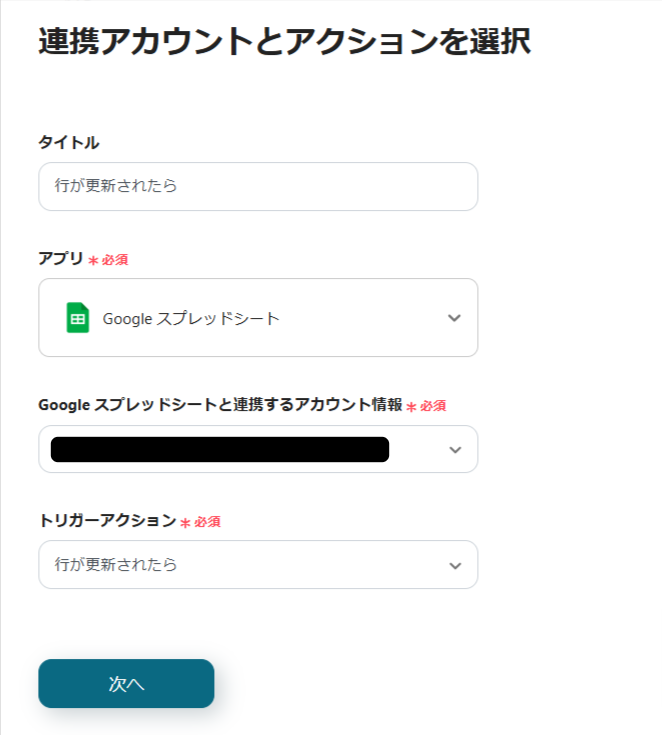Screen dimensions: 662x735
Task: Click the トリガーアクション field label
Action: tap(107, 521)
